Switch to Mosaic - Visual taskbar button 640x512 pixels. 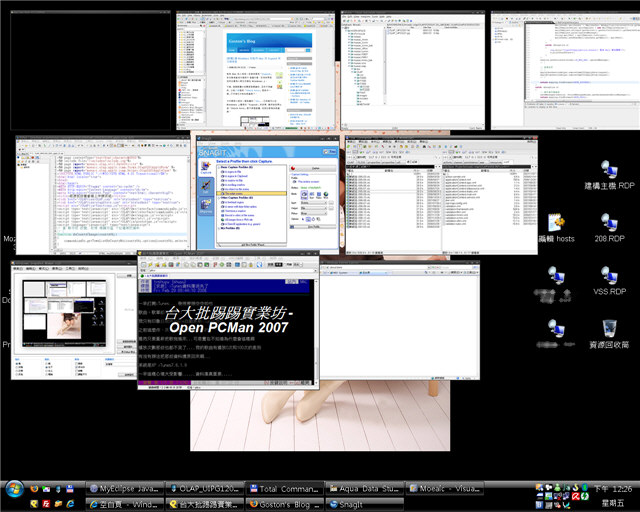point(445,488)
